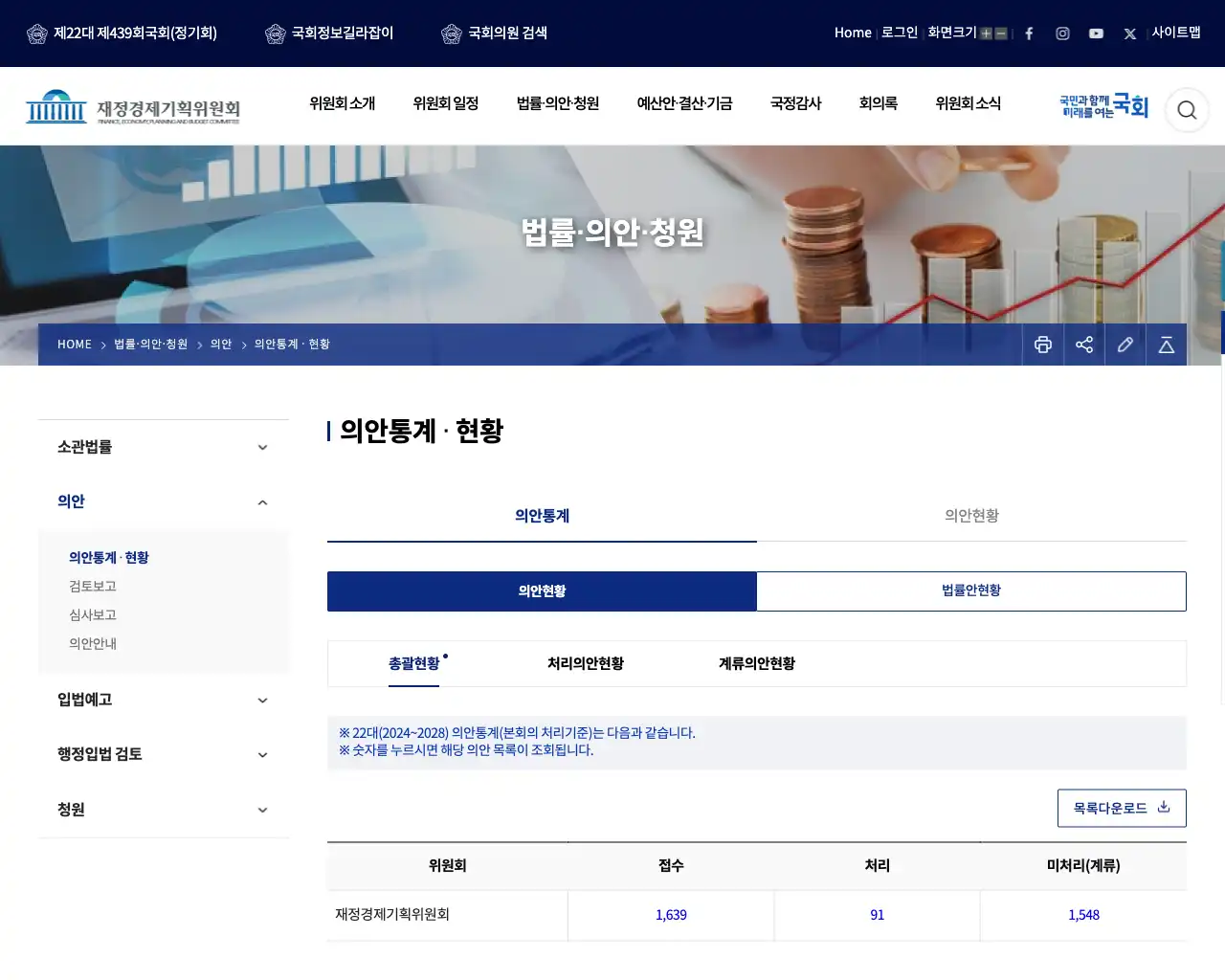Viewport: 1225px width, 980px height.
Task: Jump to top with triangle icon
Action: coord(1167,345)
